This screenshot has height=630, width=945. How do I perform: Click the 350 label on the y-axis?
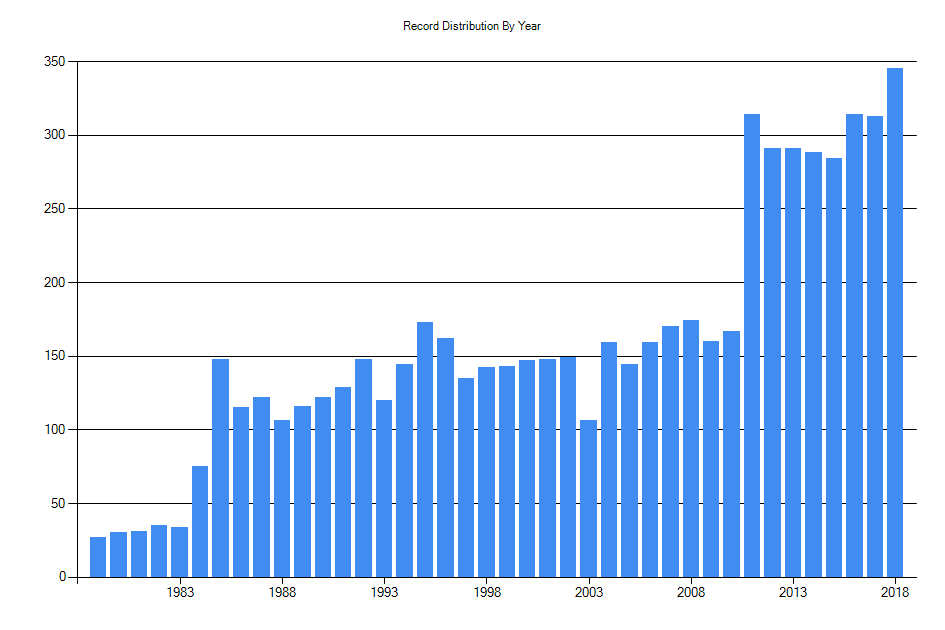pos(55,62)
